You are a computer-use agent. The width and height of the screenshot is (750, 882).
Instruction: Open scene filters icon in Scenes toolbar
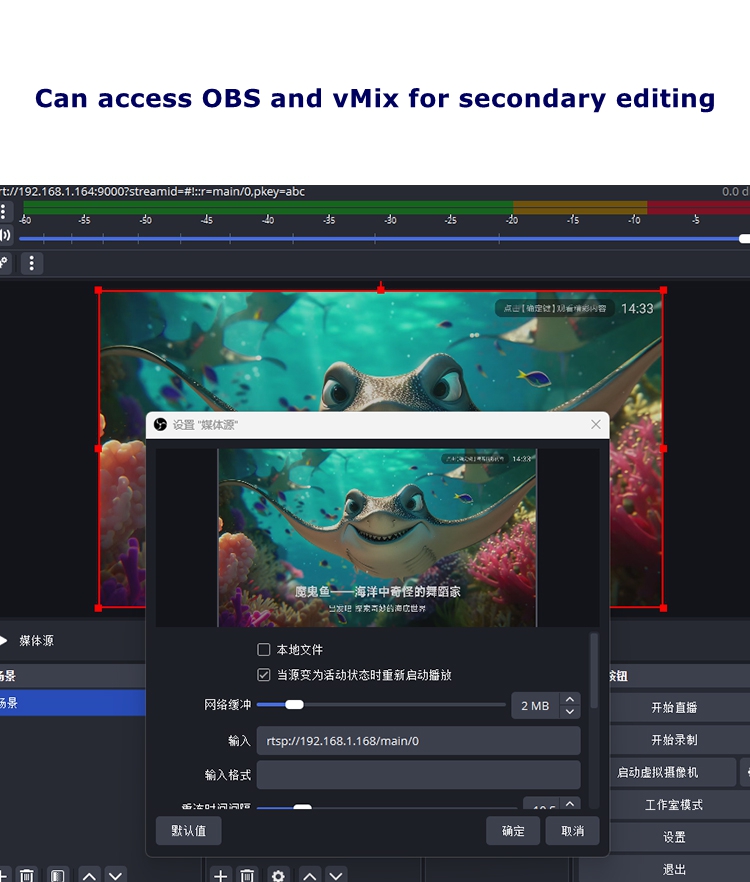point(57,875)
